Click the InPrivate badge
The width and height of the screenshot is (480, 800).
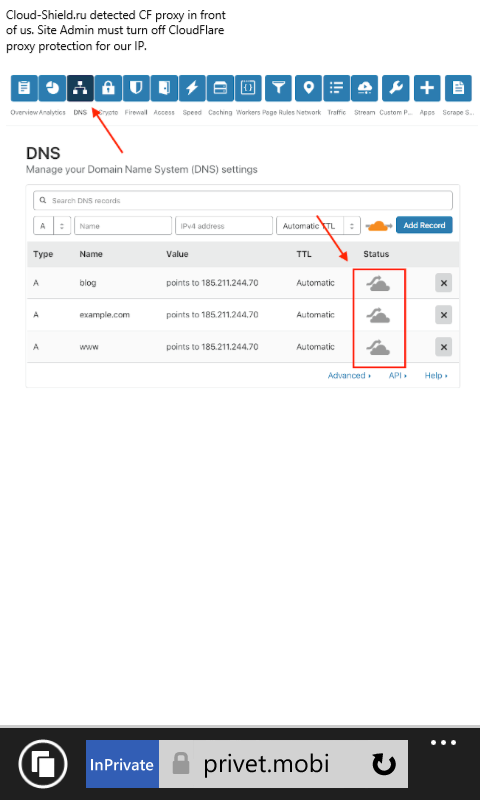[122, 764]
